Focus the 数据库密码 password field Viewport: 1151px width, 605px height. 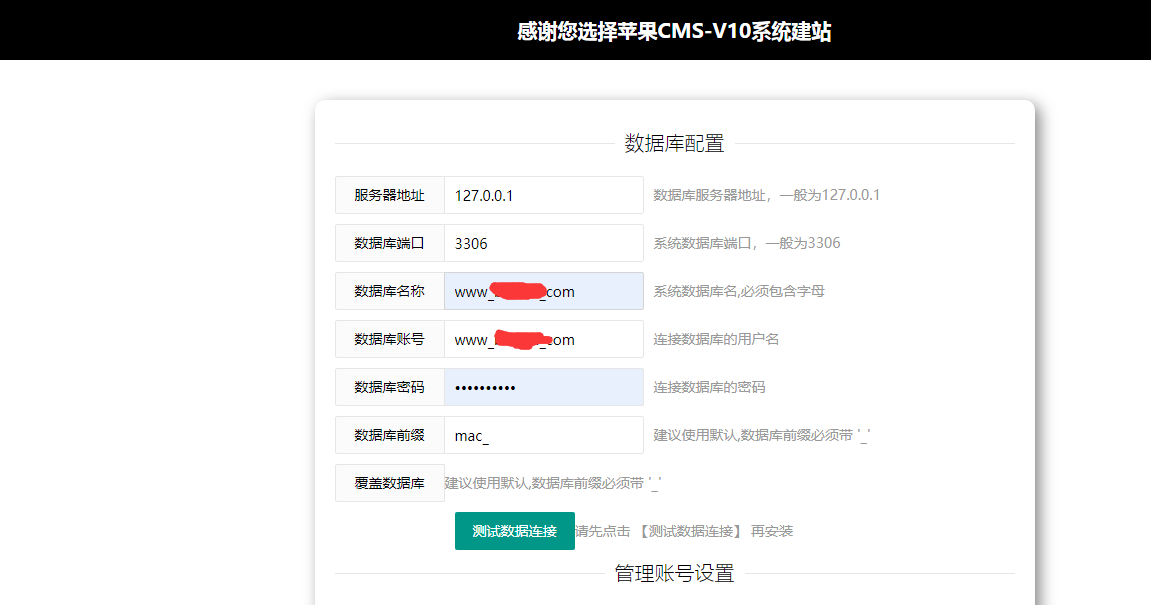tap(544, 387)
